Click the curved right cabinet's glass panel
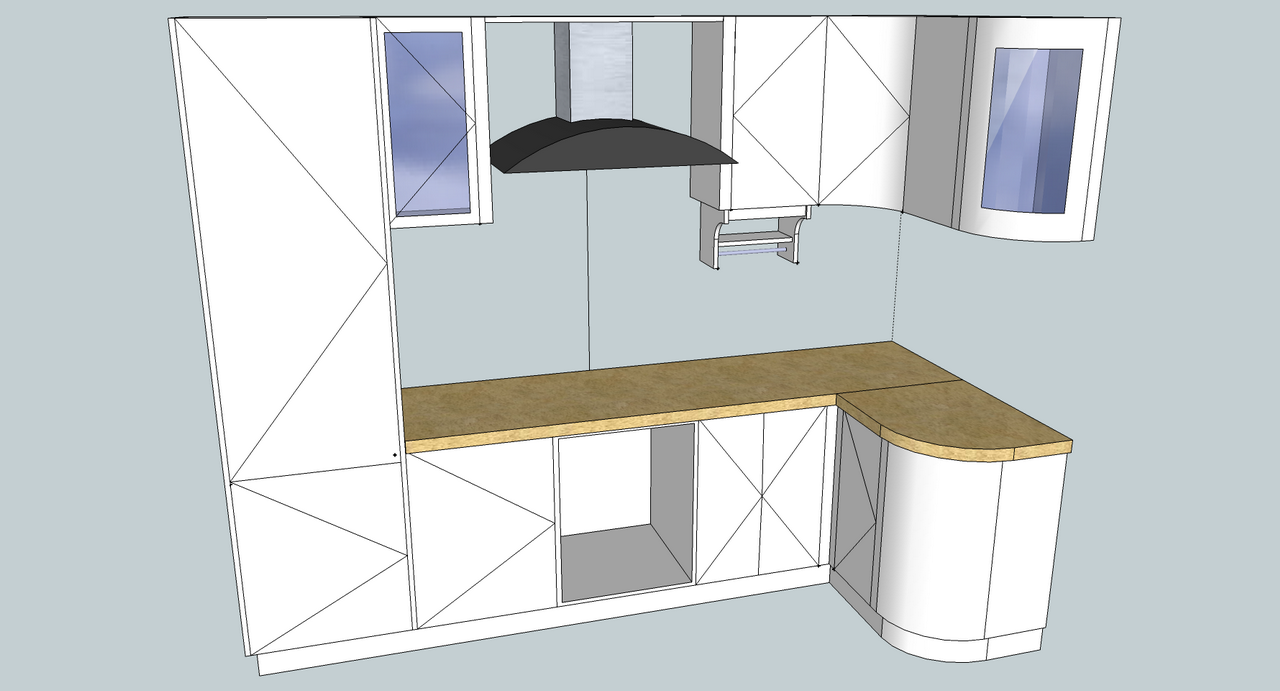Viewport: 1280px width, 691px height. coord(1032,130)
